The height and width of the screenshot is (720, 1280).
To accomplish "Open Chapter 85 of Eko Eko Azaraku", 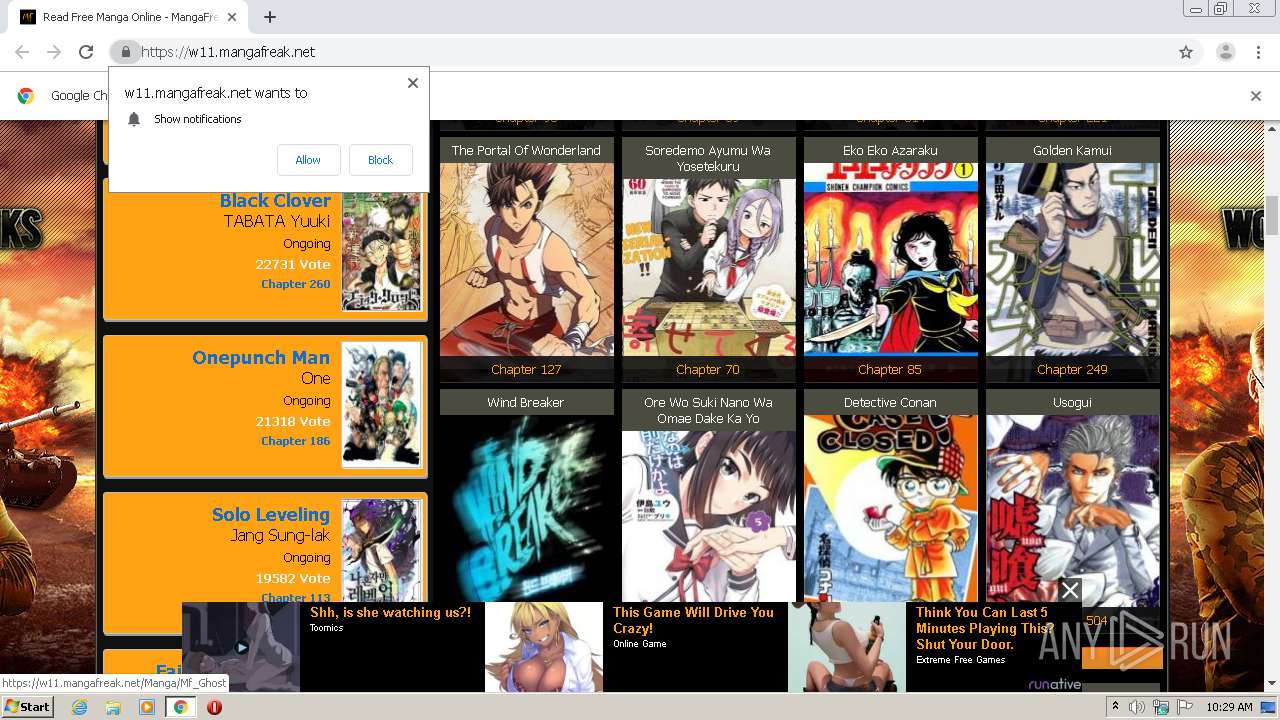I will point(890,369).
